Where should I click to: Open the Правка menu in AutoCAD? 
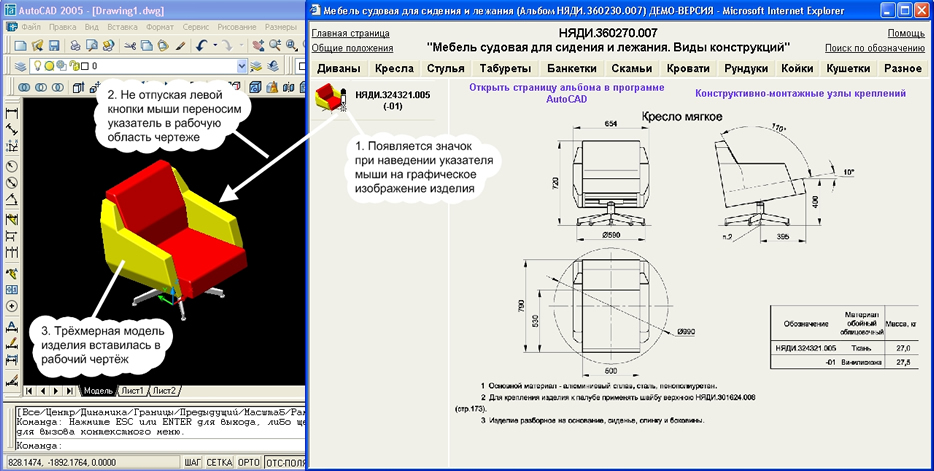tap(63, 27)
